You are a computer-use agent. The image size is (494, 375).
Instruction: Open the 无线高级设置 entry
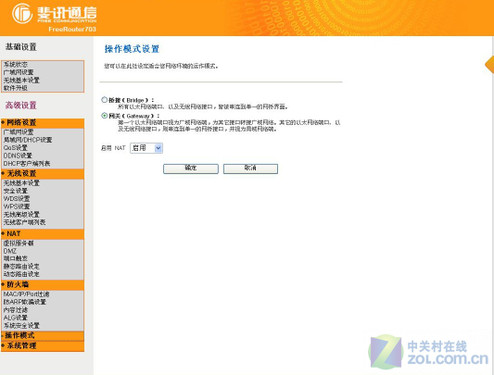(21, 214)
